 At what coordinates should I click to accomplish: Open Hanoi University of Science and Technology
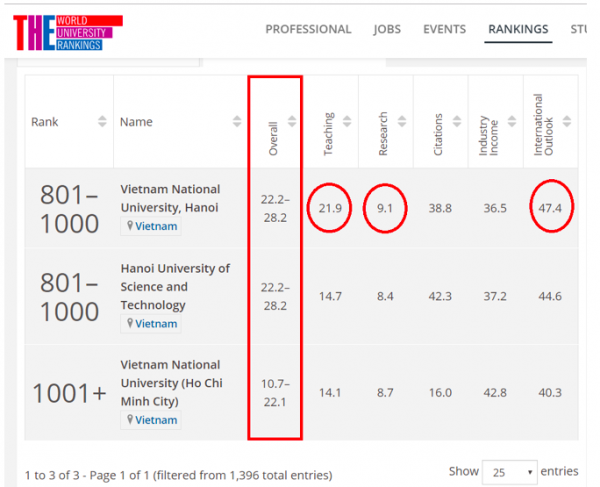tap(175, 286)
